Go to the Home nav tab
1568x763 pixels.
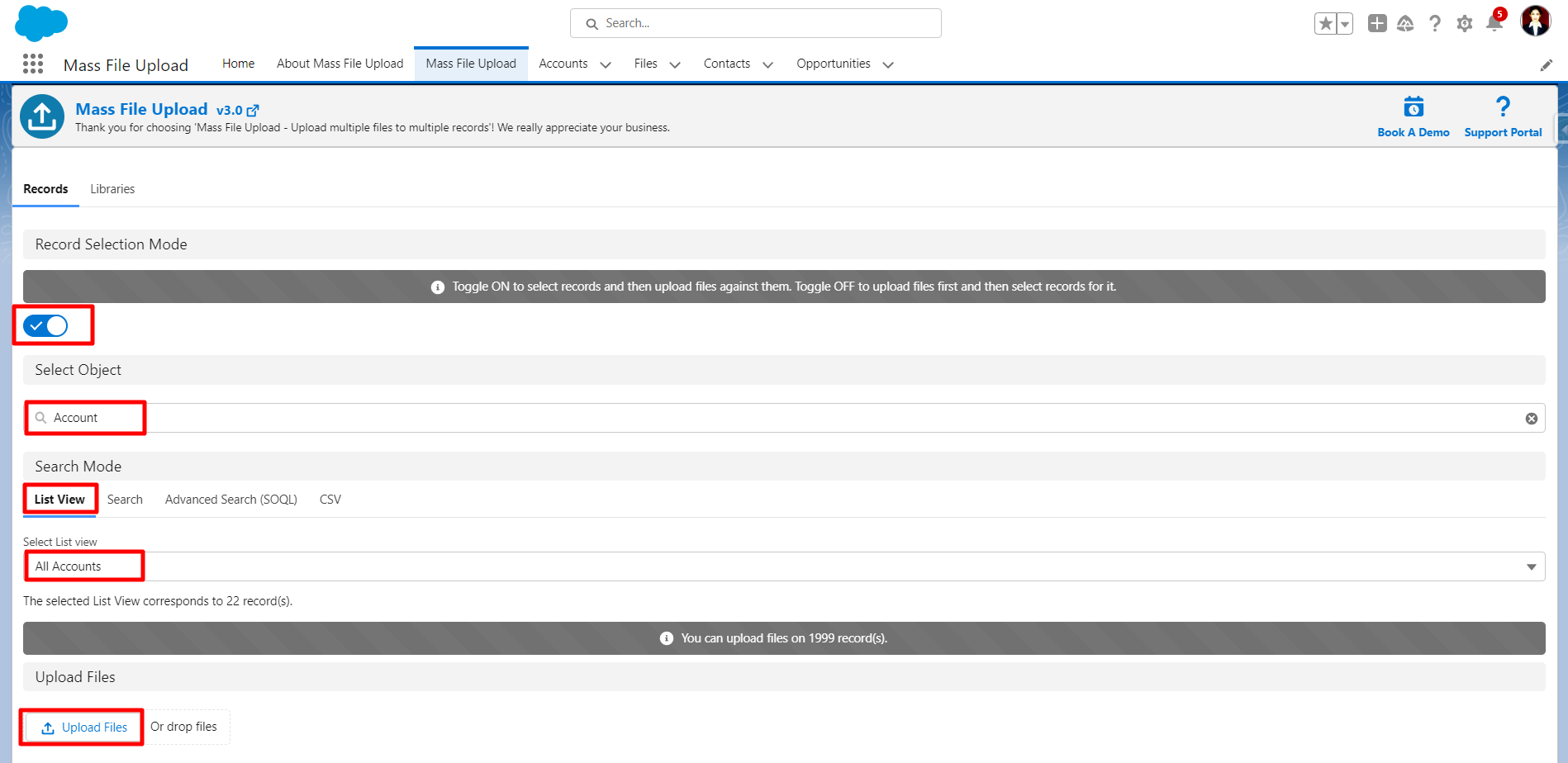(238, 64)
